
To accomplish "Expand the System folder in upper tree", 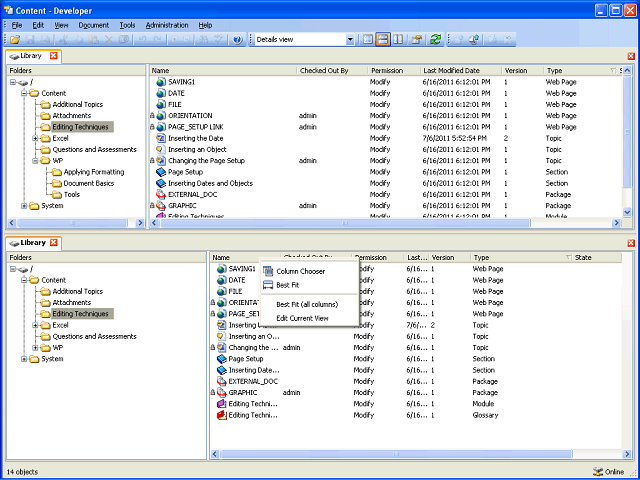I will 24,206.
